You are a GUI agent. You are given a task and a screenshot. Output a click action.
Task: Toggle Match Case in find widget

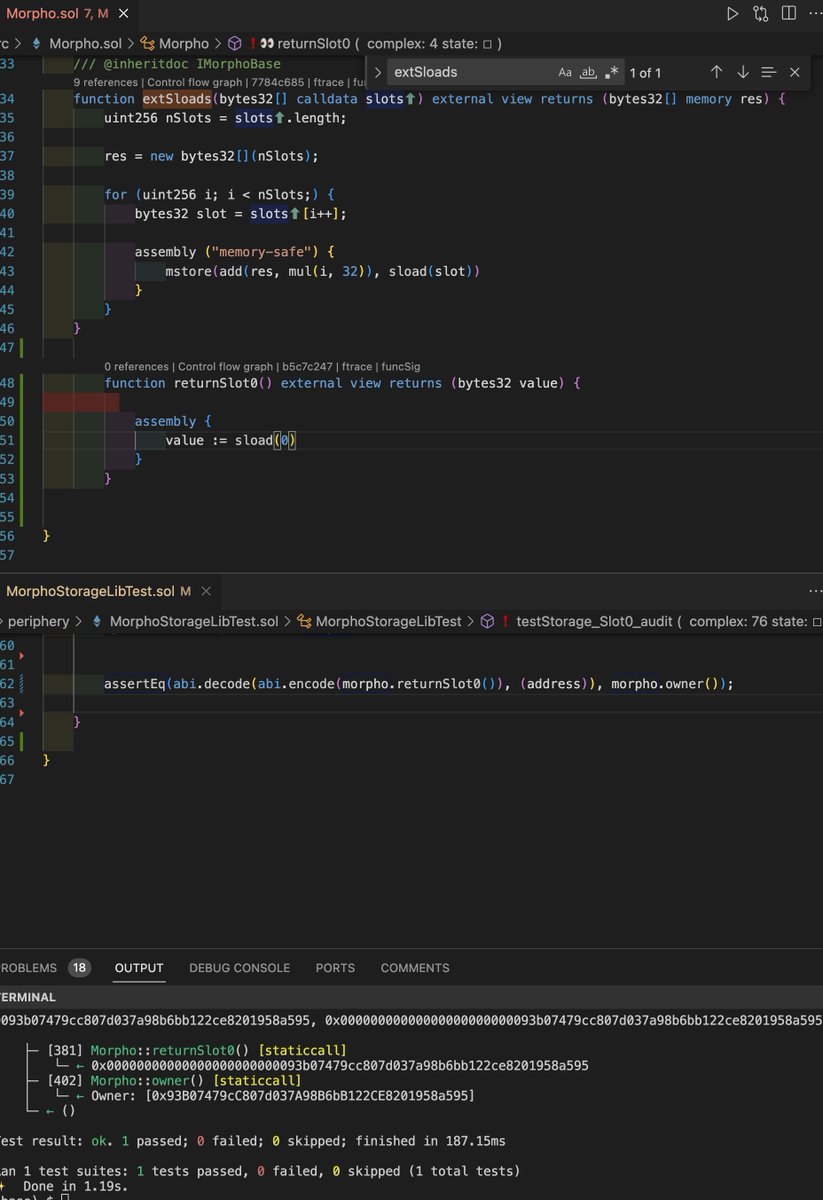(x=565, y=72)
